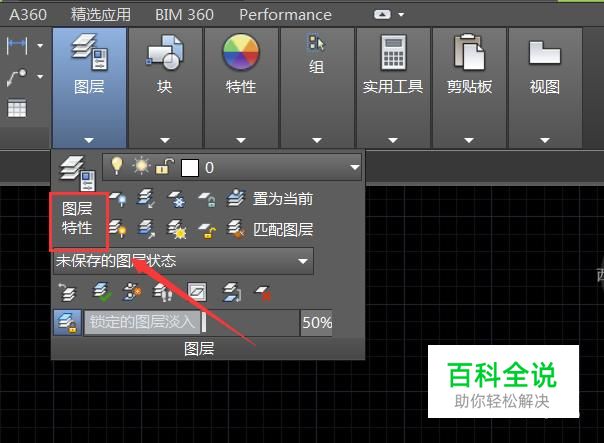Click the Layer Unlock icon
604x443 pixels.
207,230
